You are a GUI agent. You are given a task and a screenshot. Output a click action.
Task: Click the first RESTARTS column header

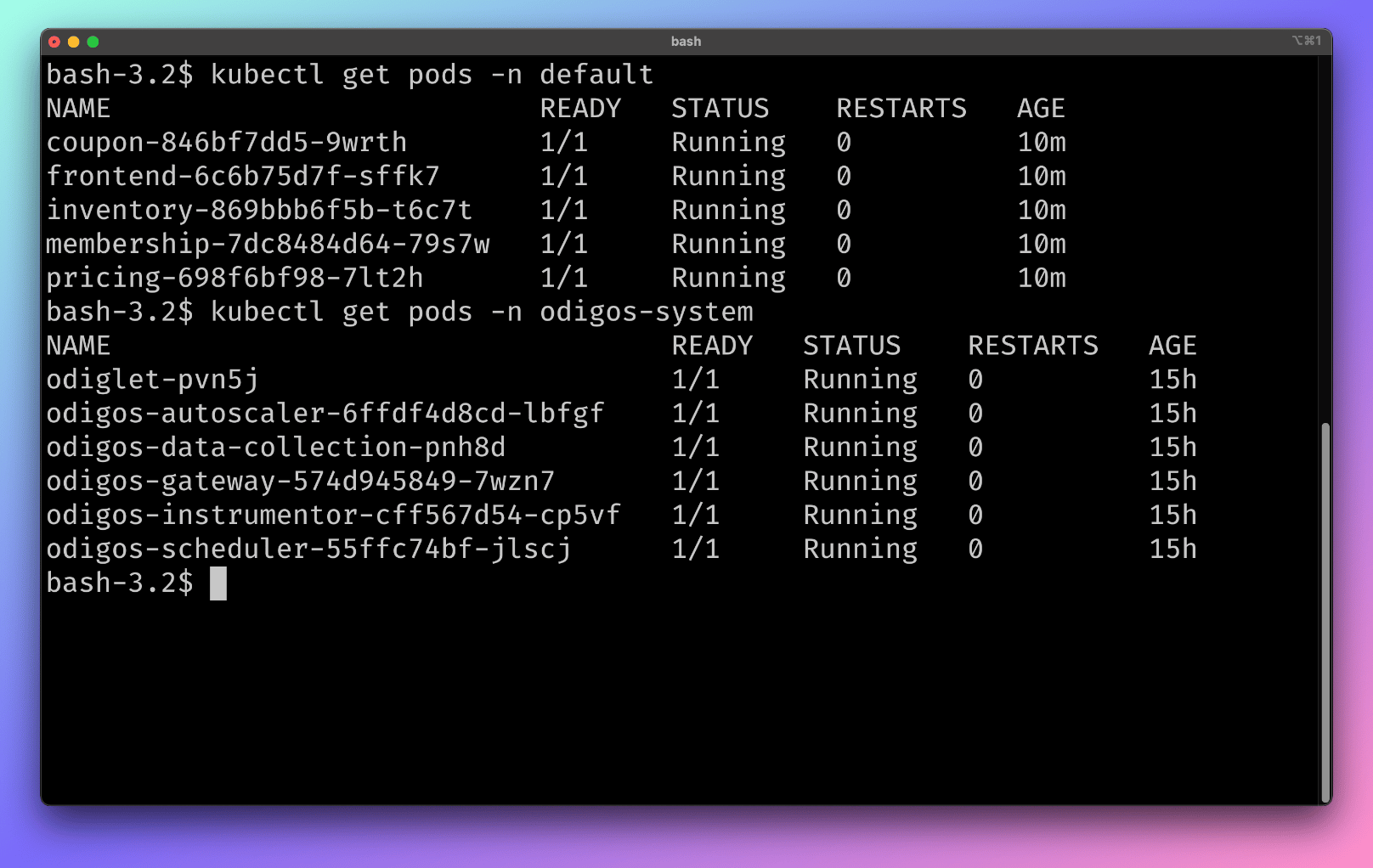[901, 109]
